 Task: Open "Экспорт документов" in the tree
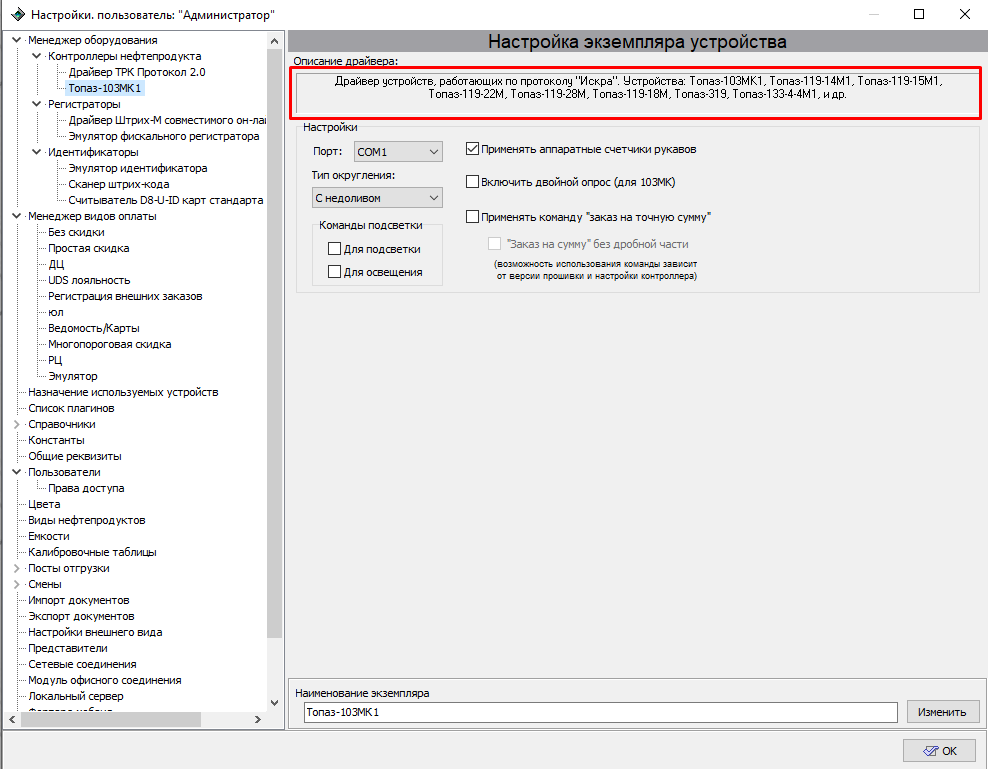point(81,616)
